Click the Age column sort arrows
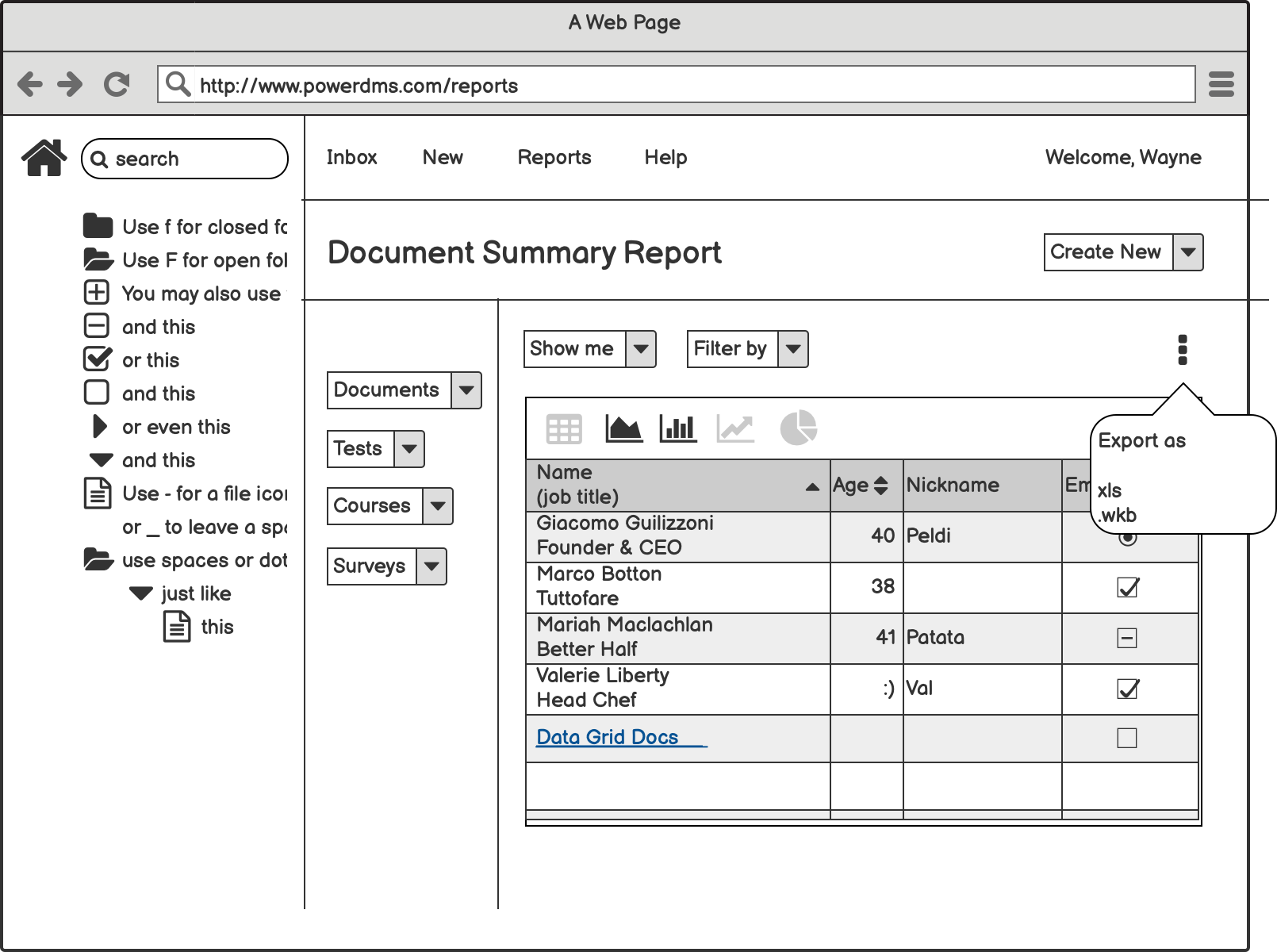Screen dimensions: 1277x952 point(880,486)
